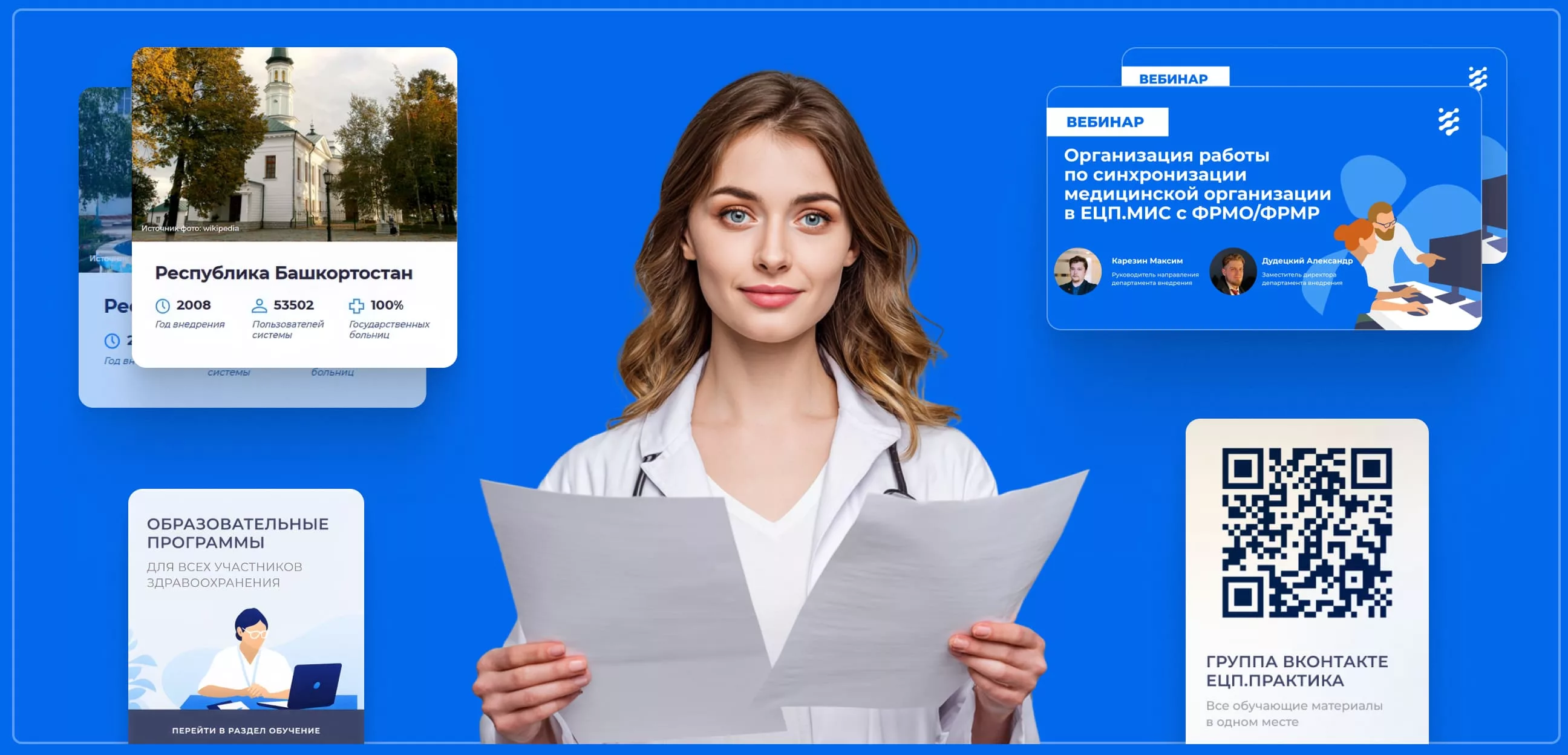The width and height of the screenshot is (1568, 755).
Task: Click the Год внедрения label
Action: coord(190,324)
